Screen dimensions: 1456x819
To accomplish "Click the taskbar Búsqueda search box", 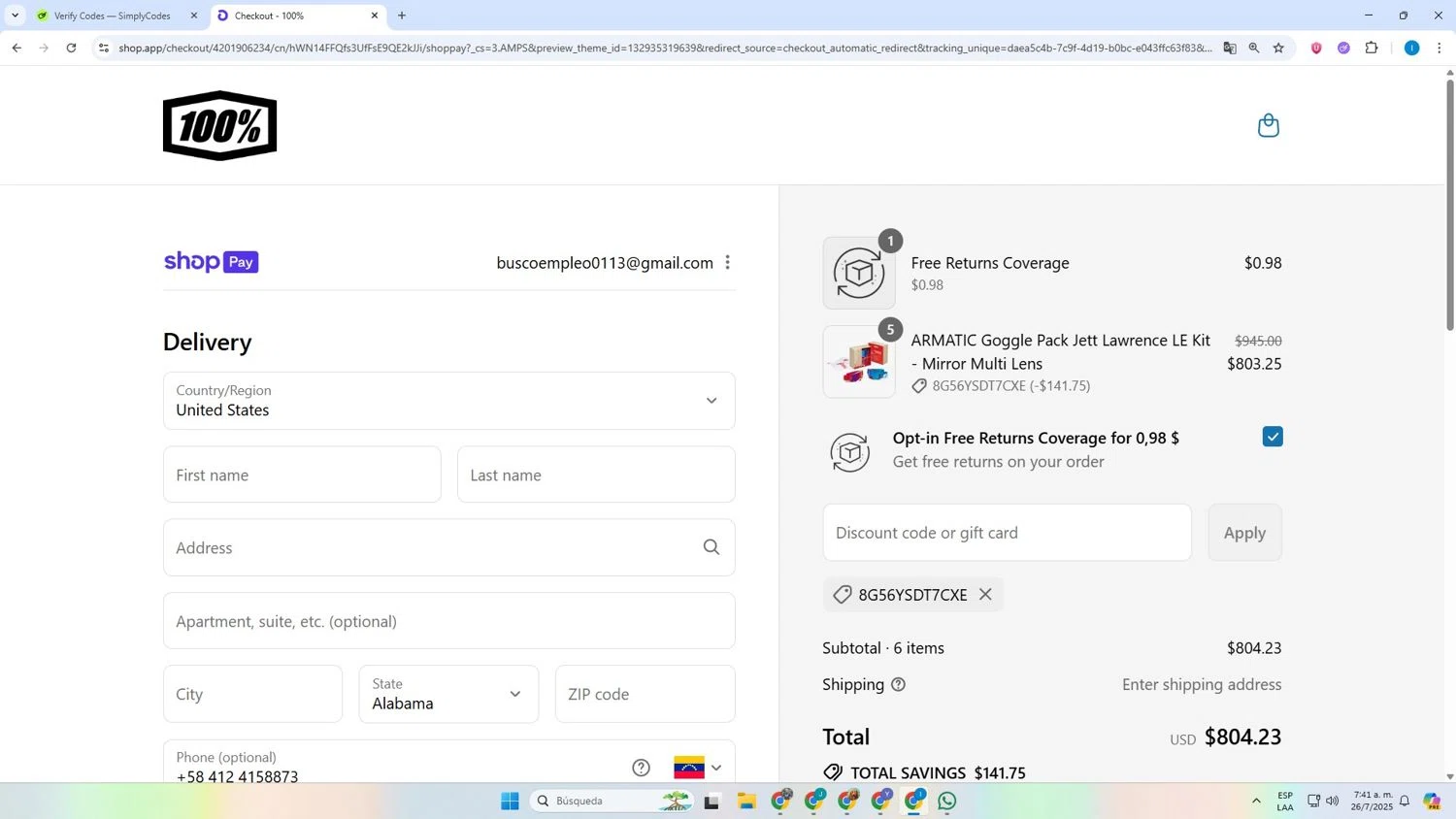I will click(x=612, y=801).
